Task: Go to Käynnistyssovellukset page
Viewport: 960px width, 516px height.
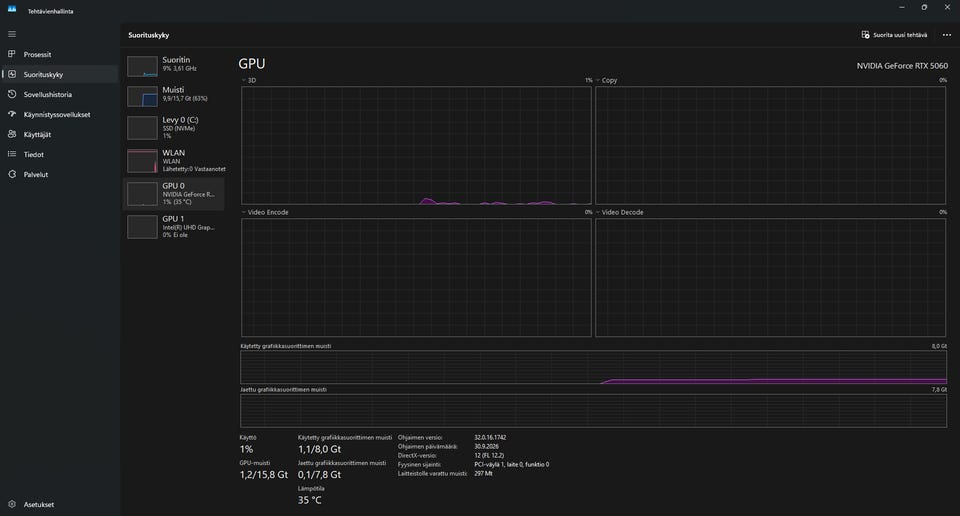Action: [59, 114]
